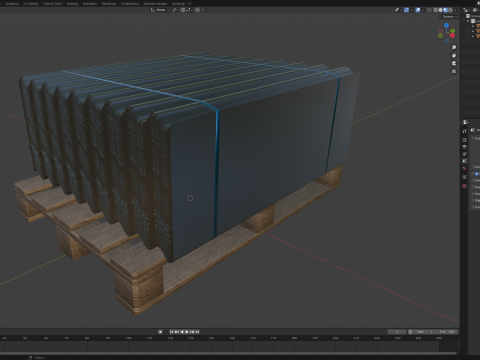Screen dimensions: 480x360
Task: Switch to rendered viewport shading
Action: tap(451, 10)
